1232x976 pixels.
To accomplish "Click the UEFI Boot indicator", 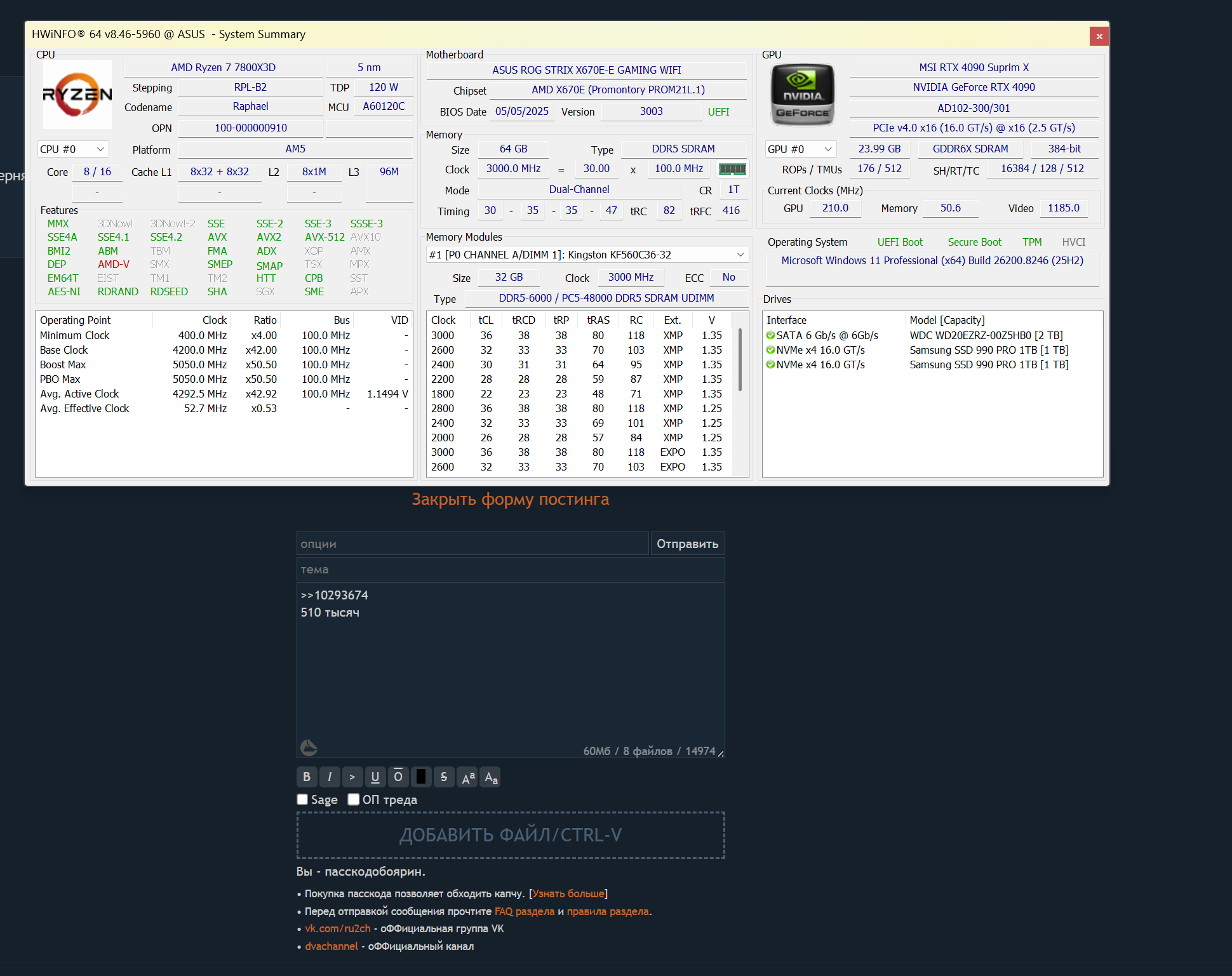I will (x=900, y=242).
